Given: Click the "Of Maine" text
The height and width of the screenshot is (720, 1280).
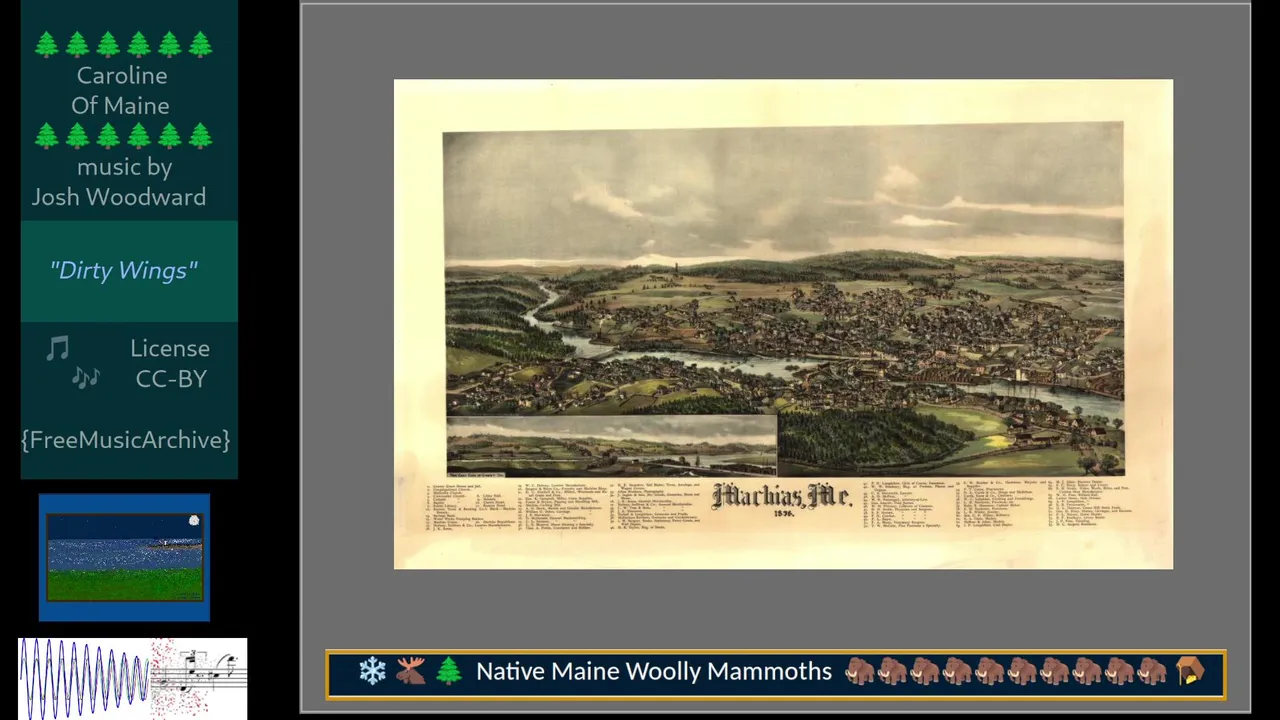Looking at the screenshot, I should [x=120, y=106].
